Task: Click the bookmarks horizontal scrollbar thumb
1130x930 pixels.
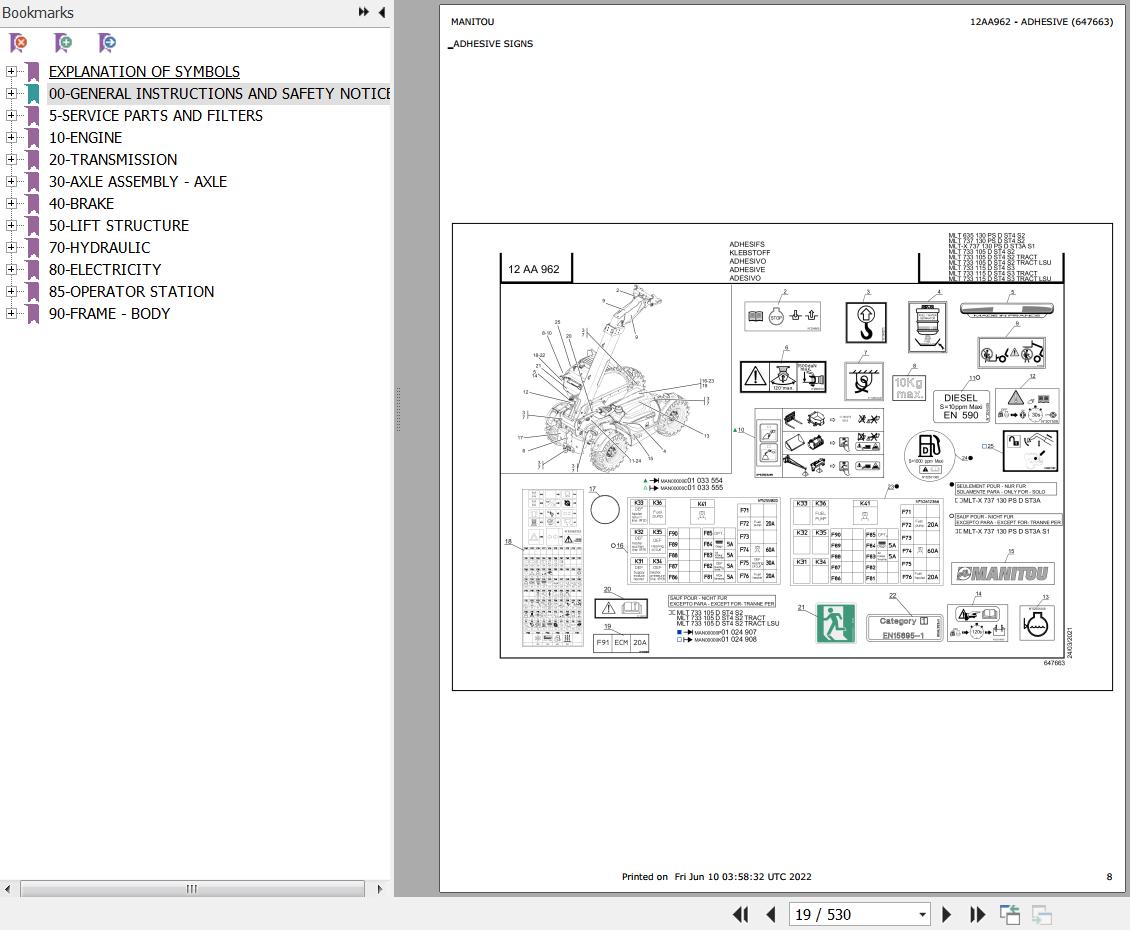Action: (192, 889)
